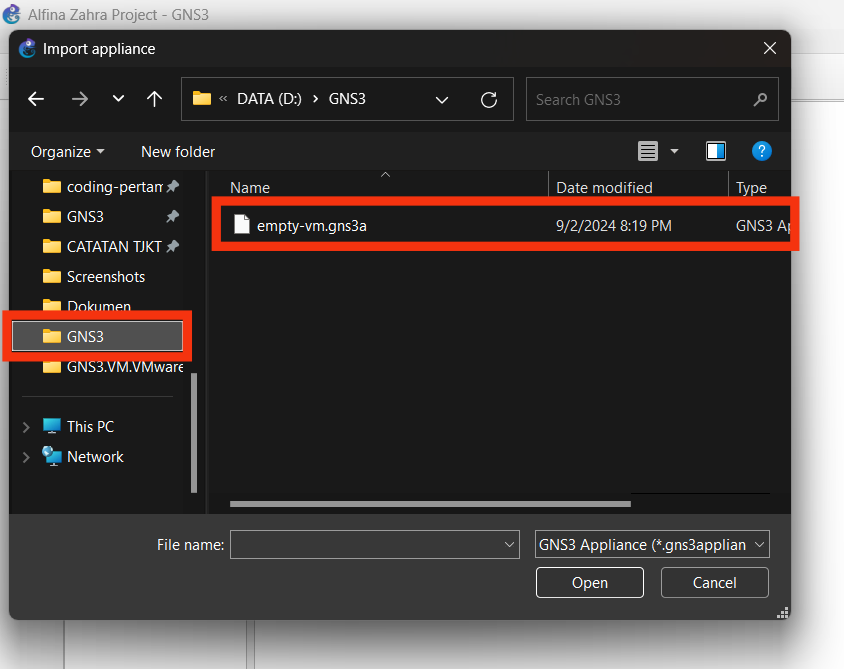The height and width of the screenshot is (669, 844).
Task: Refresh the GNS3 folder listing
Action: point(489,99)
